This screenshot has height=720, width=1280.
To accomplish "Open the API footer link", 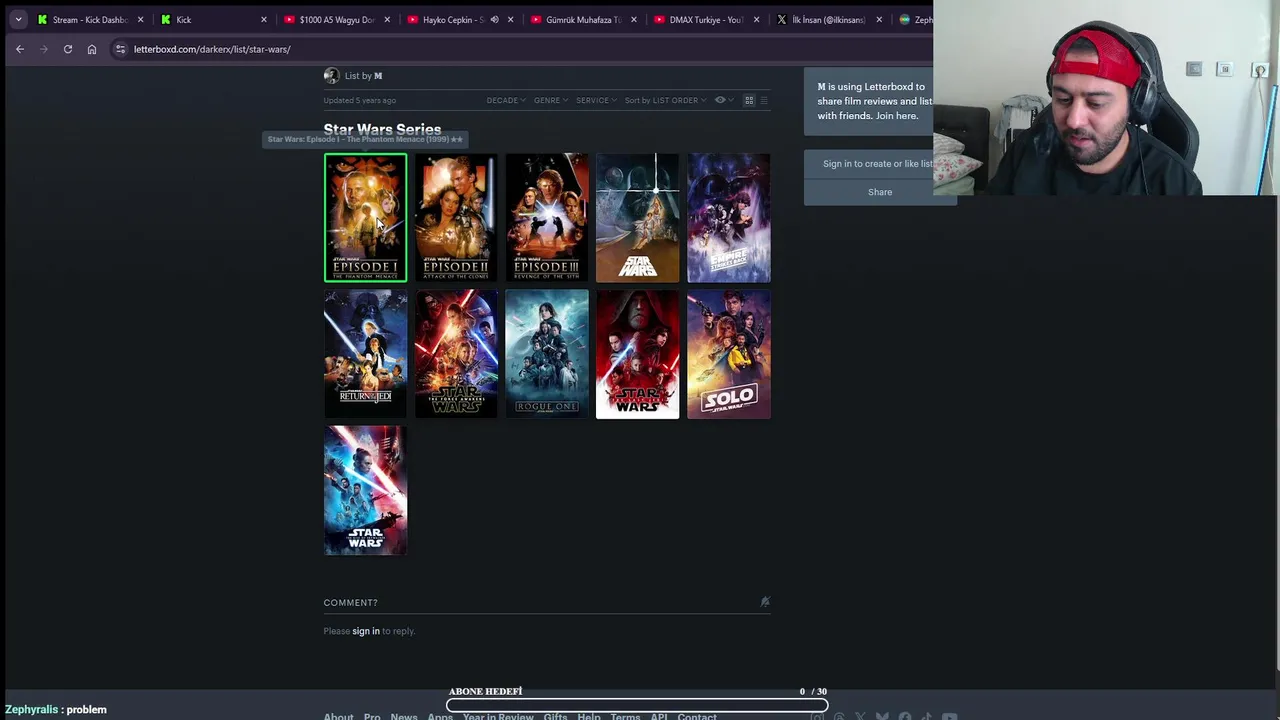I will point(659,716).
